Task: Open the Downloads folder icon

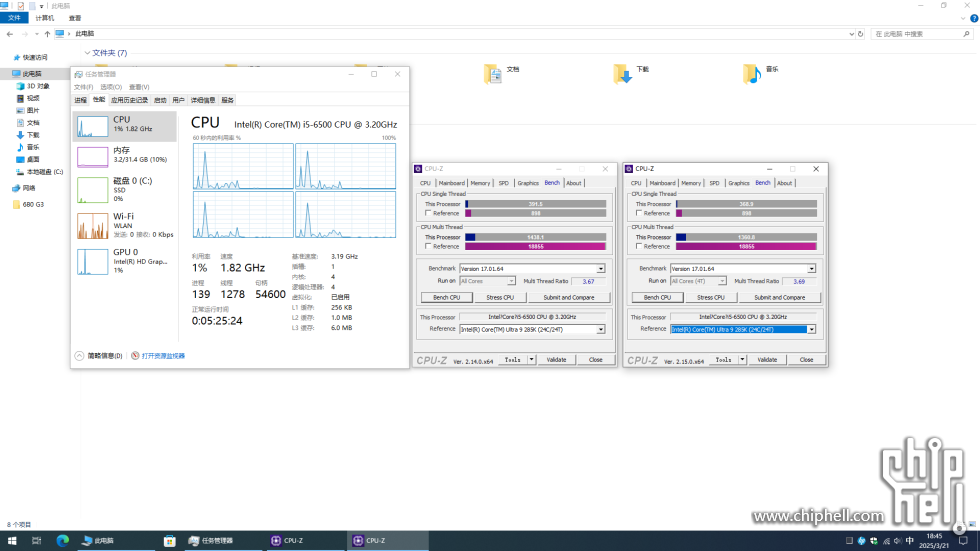Action: (x=623, y=74)
